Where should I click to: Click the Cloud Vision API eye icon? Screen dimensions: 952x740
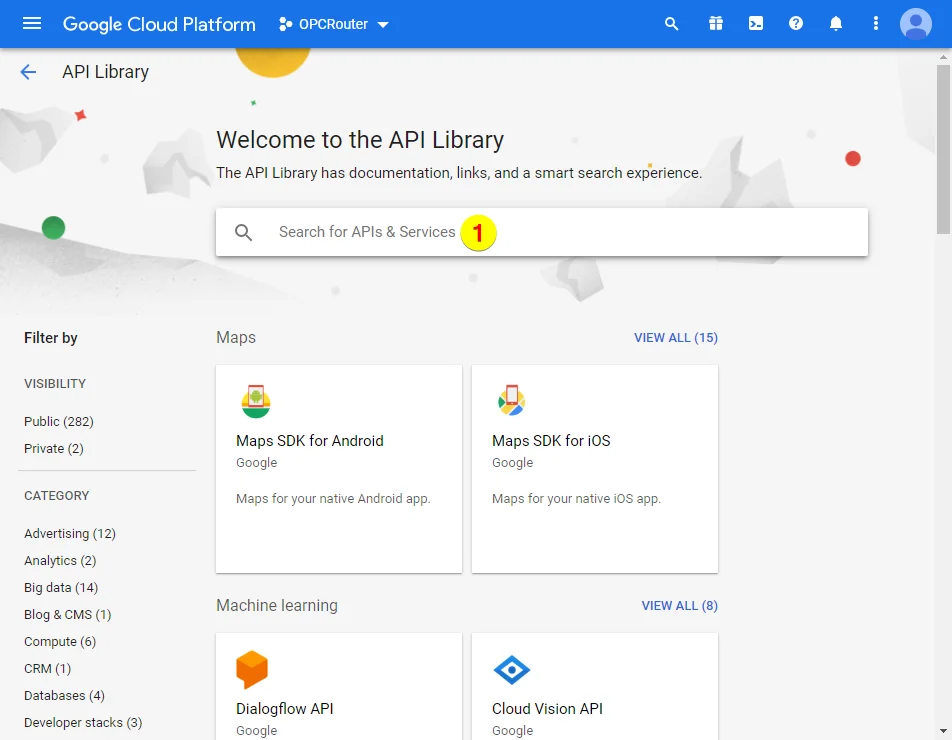512,670
